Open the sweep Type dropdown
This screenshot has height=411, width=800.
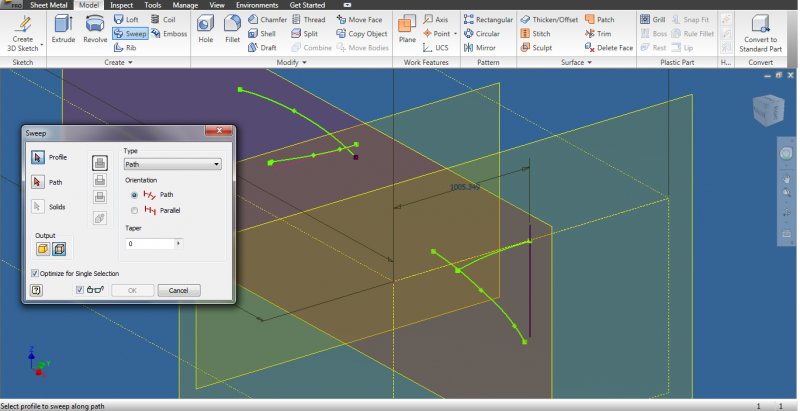pos(172,164)
